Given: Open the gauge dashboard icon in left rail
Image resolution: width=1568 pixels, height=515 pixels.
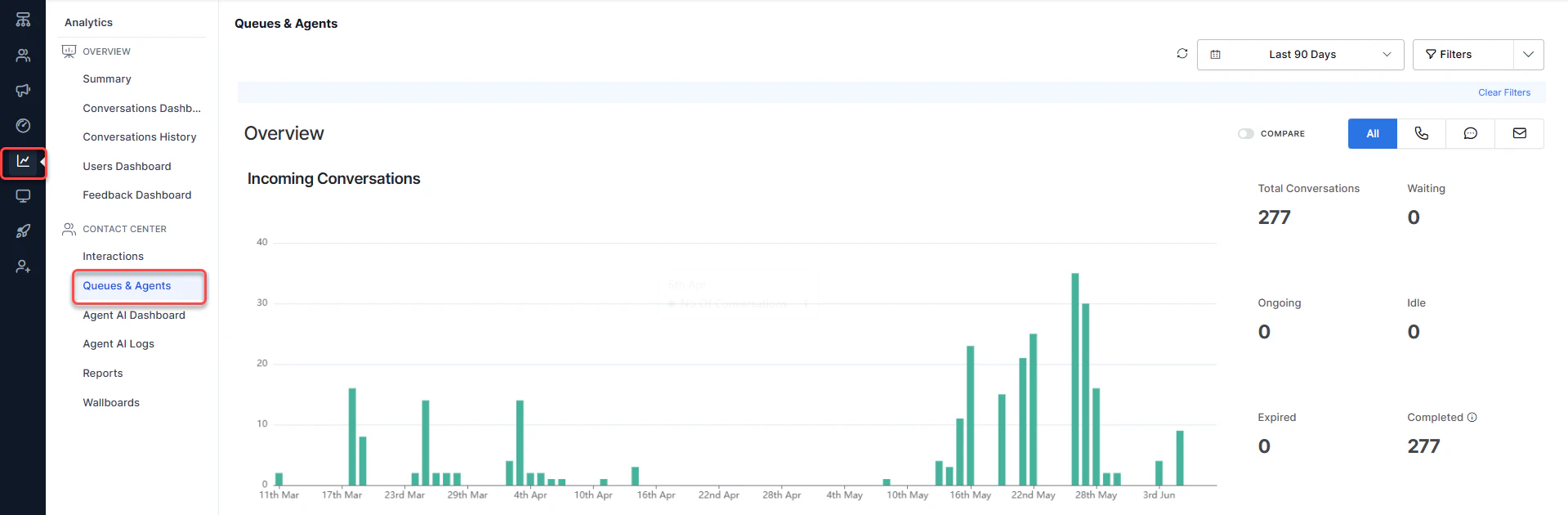Looking at the screenshot, I should click(x=23, y=125).
